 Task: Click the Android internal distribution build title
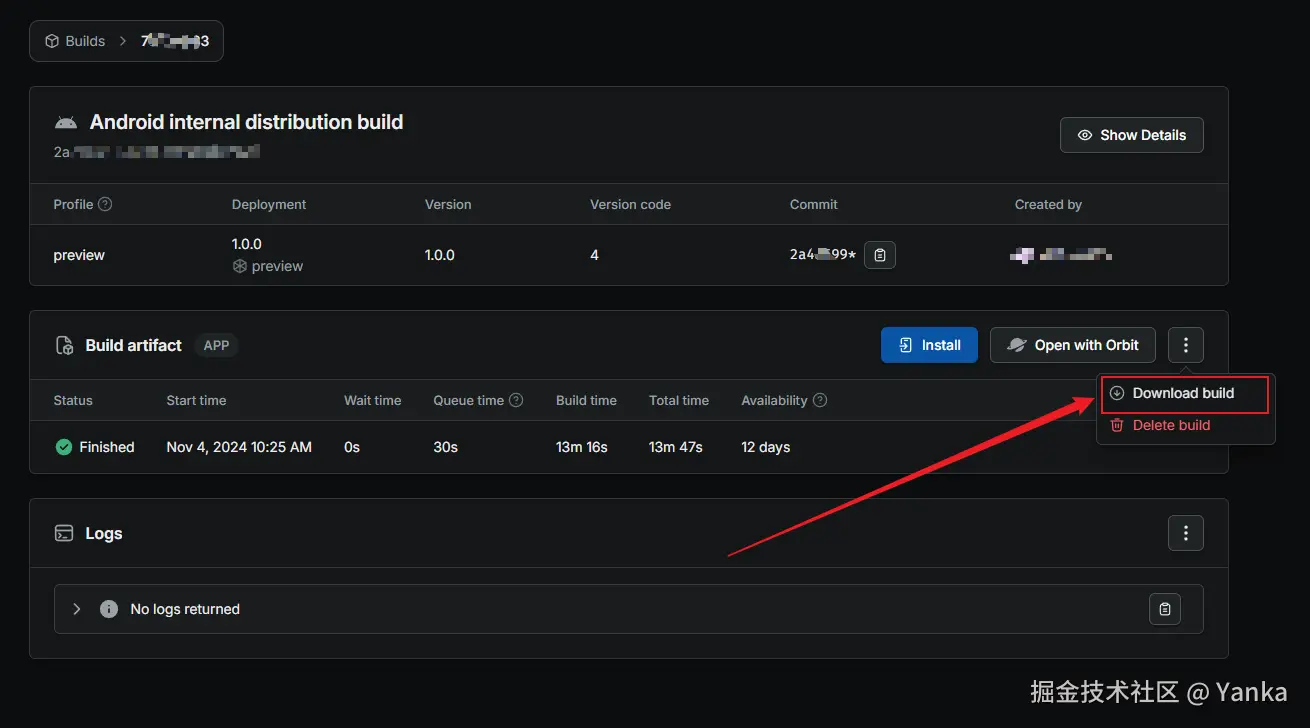pyautogui.click(x=246, y=122)
